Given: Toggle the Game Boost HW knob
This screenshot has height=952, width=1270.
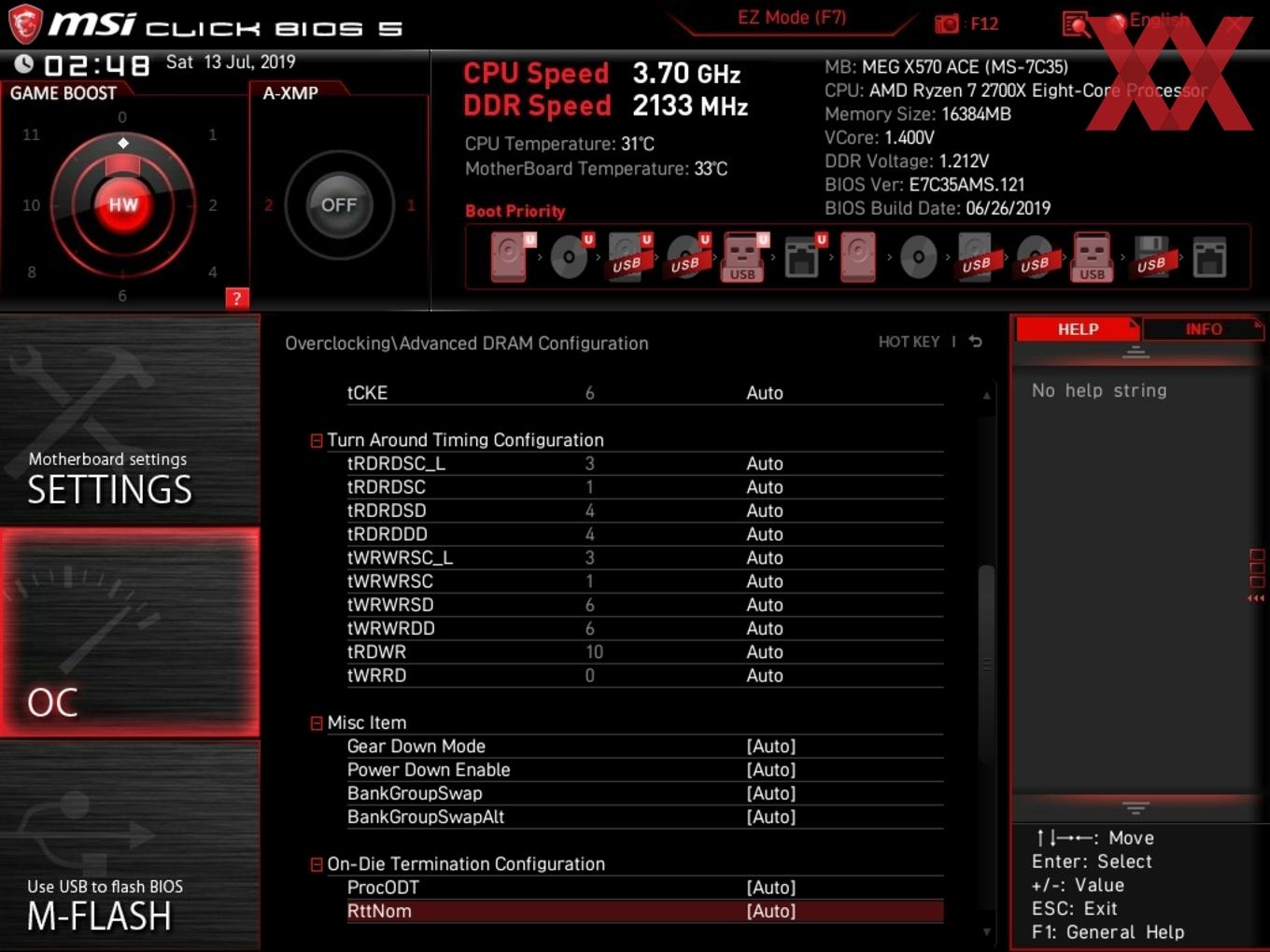Looking at the screenshot, I should point(122,205).
